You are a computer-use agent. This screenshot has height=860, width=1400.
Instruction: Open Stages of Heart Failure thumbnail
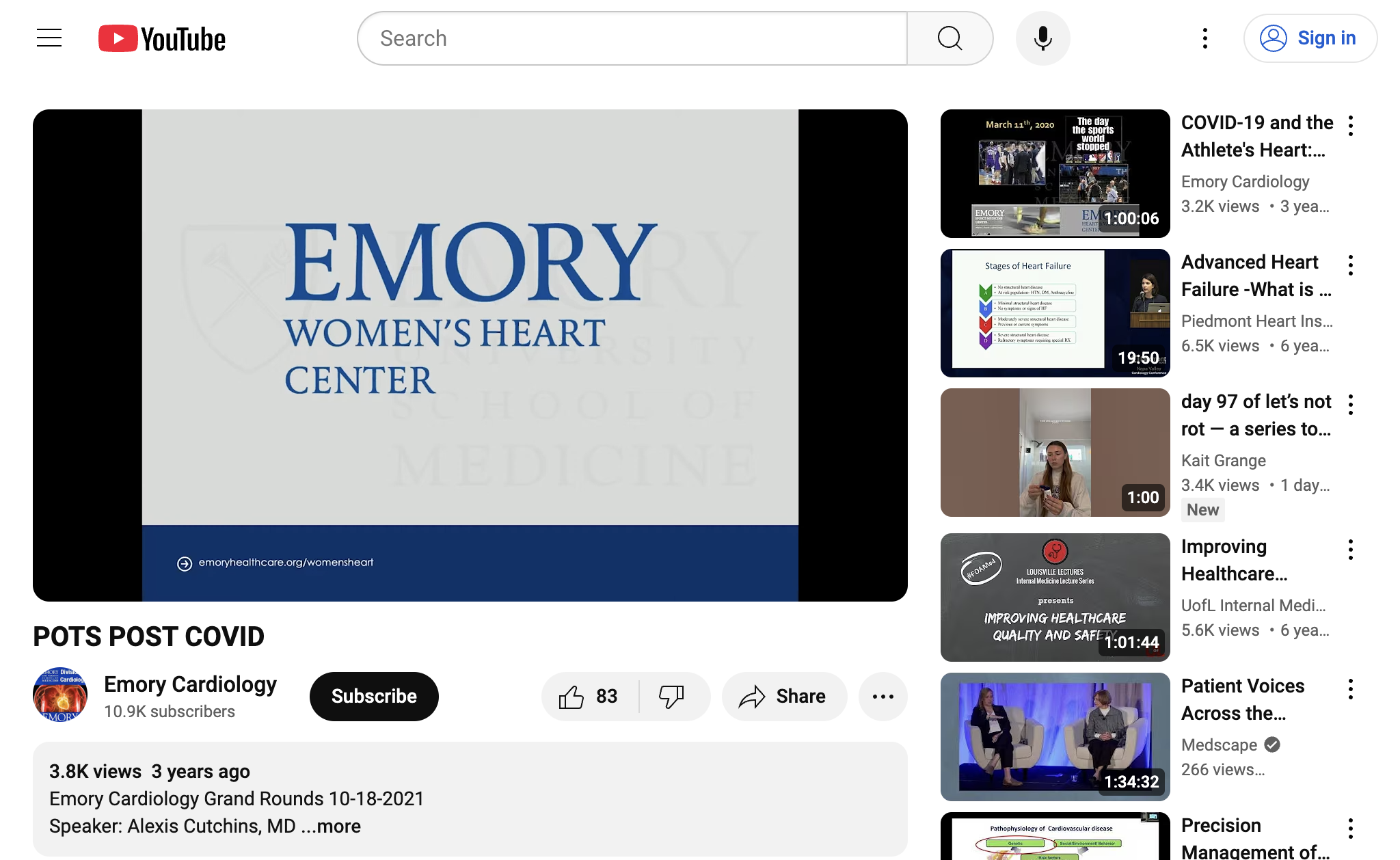click(1055, 313)
